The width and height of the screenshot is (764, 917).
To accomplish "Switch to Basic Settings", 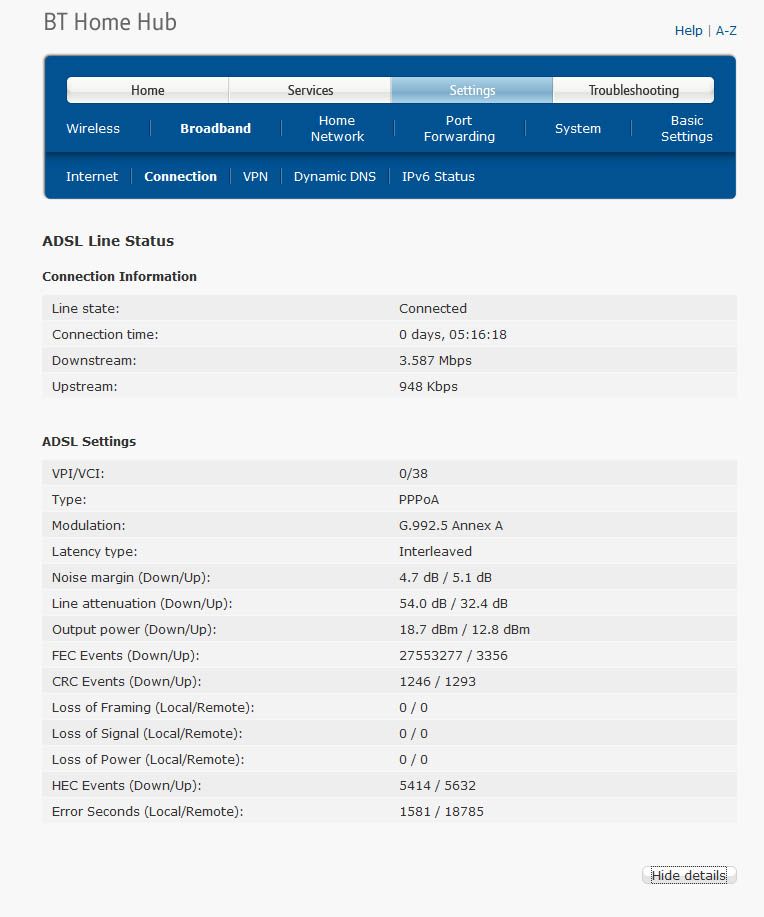I will coord(687,129).
